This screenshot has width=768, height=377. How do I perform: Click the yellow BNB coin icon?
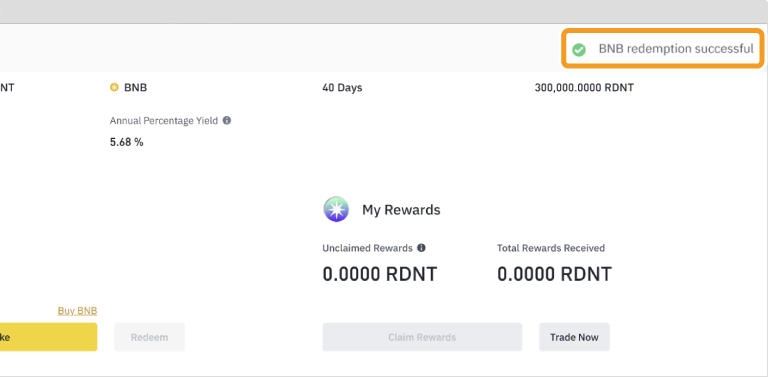[114, 88]
